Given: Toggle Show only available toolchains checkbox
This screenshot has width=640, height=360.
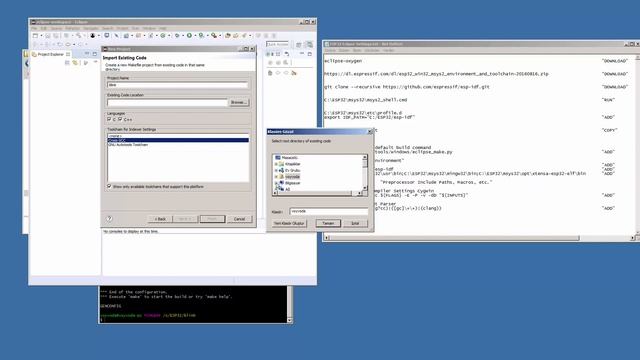Looking at the screenshot, I should pyautogui.click(x=109, y=186).
